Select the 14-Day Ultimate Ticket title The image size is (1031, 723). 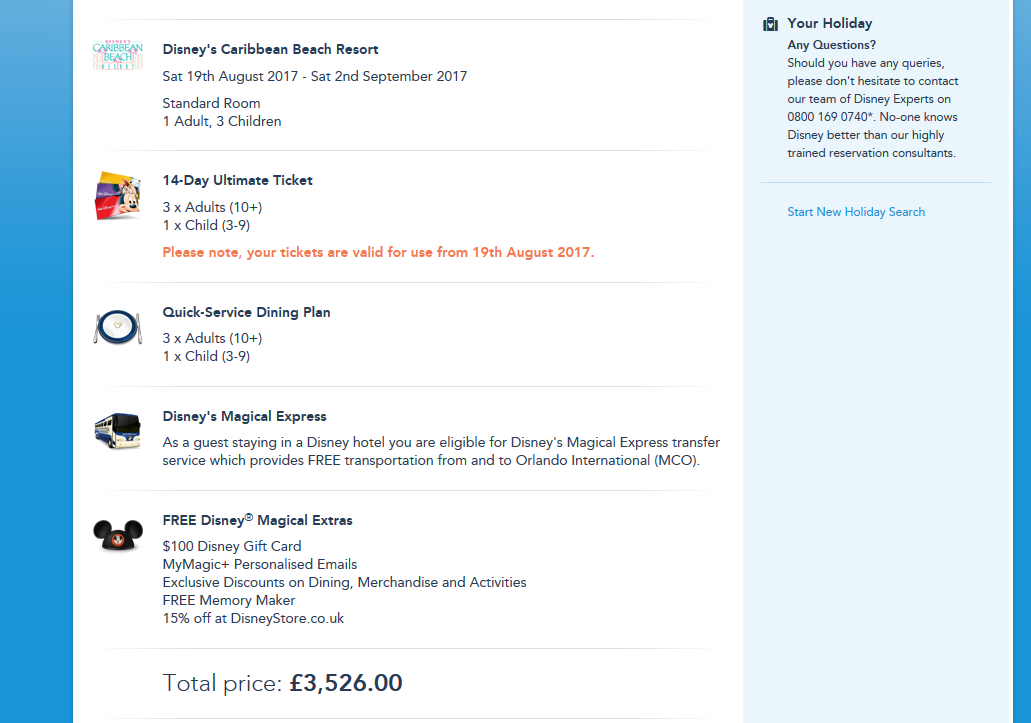(238, 181)
